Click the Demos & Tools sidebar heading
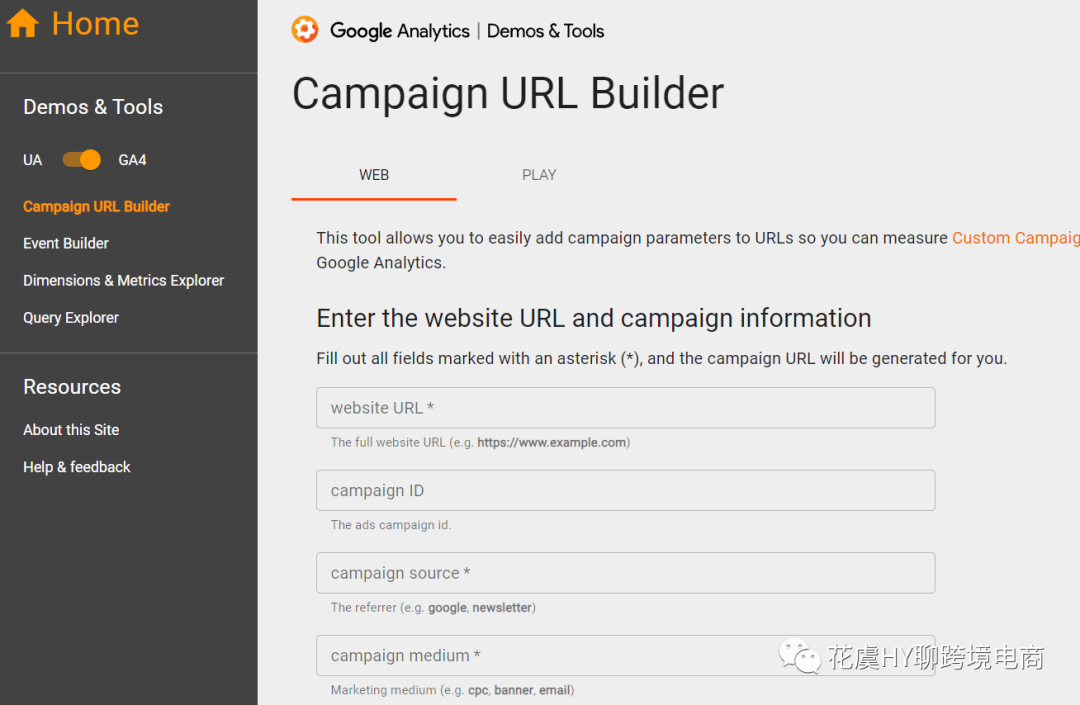This screenshot has height=705, width=1080. [x=93, y=107]
